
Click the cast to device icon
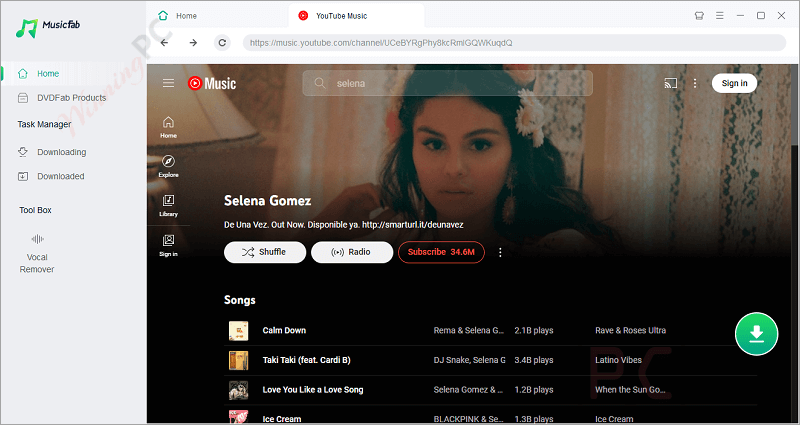pyautogui.click(x=670, y=83)
